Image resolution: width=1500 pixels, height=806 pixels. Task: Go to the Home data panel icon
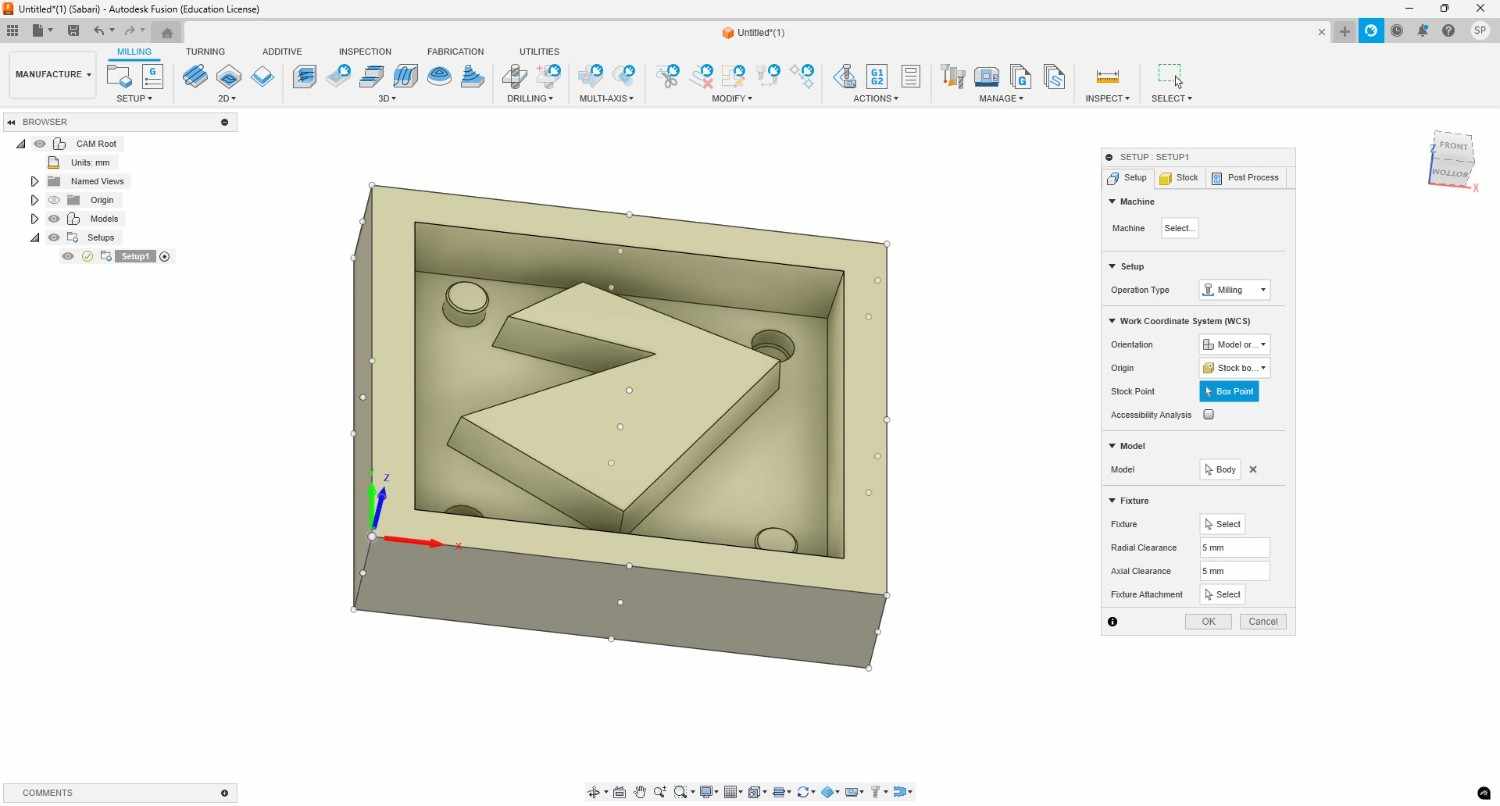click(167, 32)
